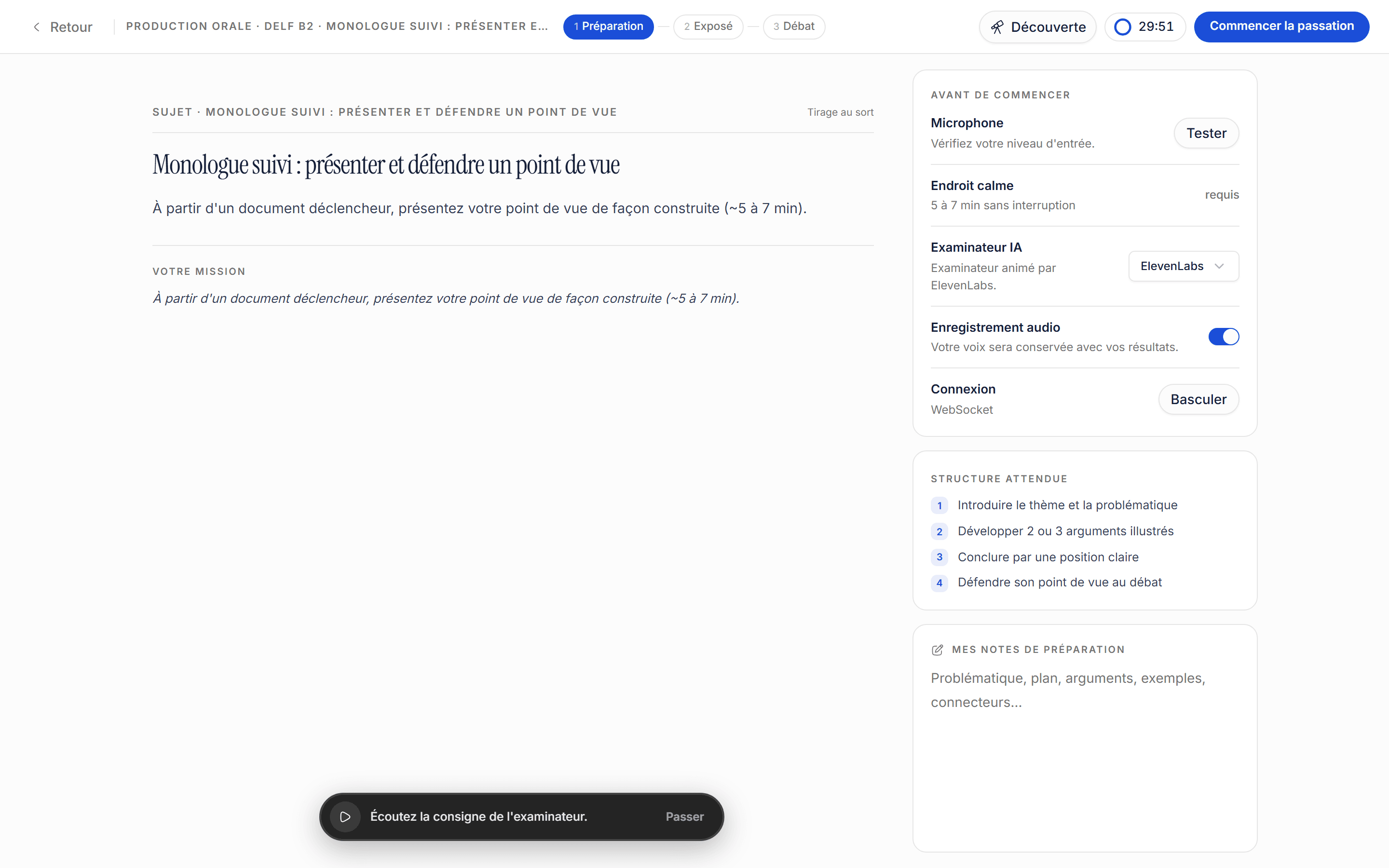Viewport: 1389px width, 868px height.
Task: Click Basculer connection button
Action: click(x=1198, y=400)
